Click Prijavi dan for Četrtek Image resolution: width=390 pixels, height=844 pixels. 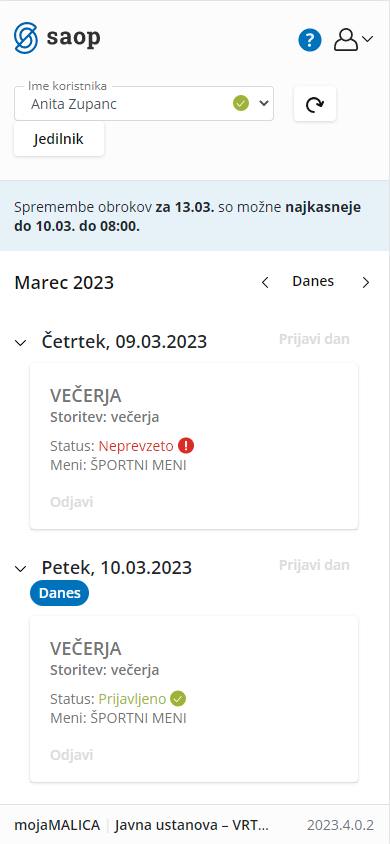(x=314, y=339)
